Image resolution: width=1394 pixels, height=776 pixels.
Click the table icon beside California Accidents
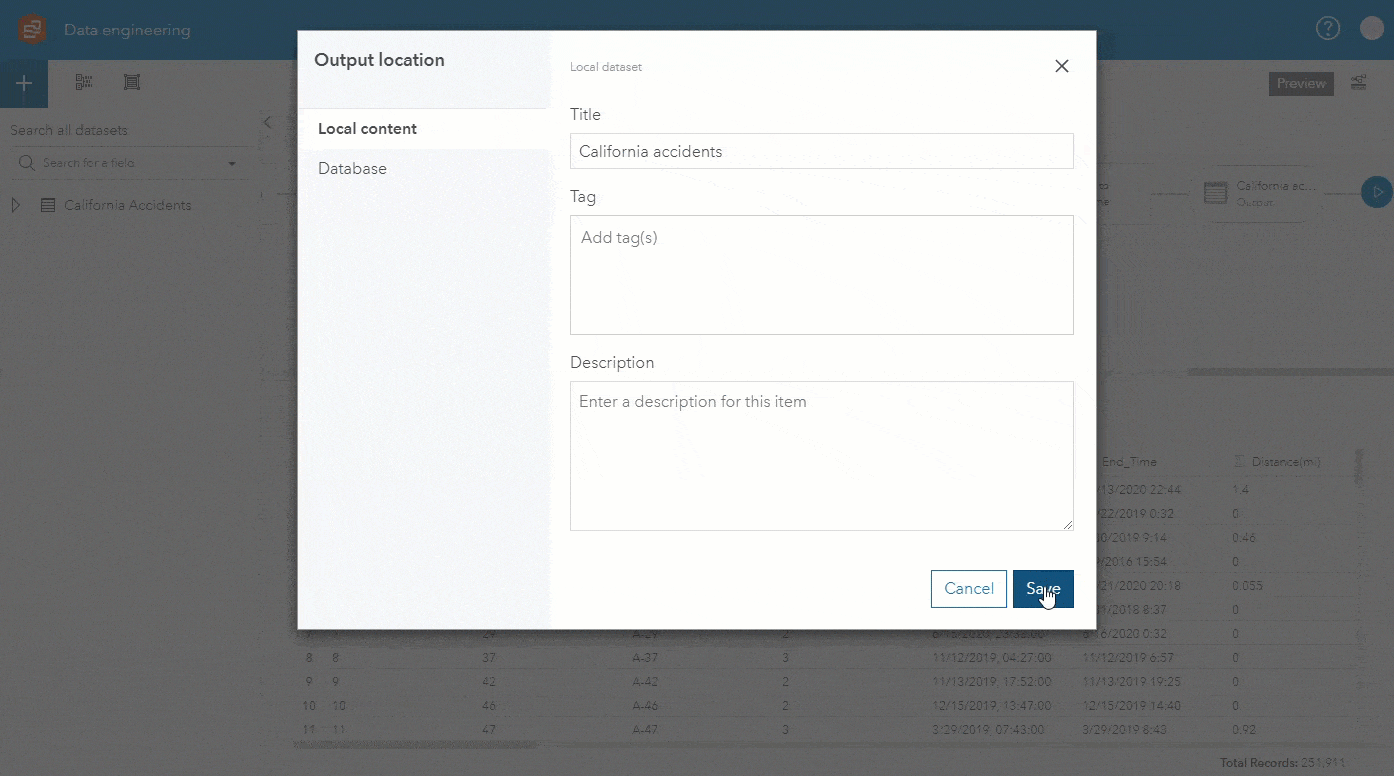(48, 204)
